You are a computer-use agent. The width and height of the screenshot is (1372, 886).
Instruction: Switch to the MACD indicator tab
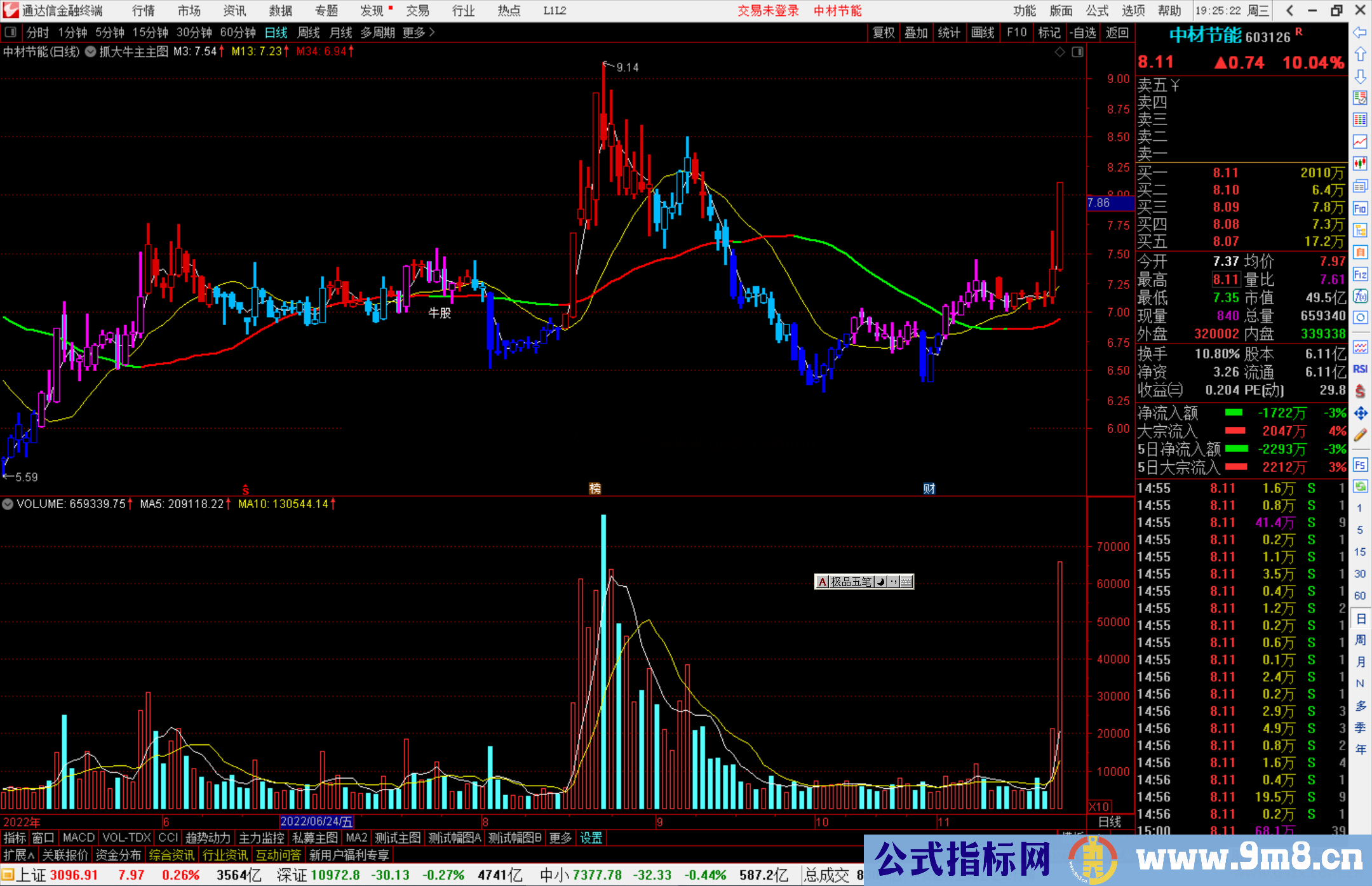pos(79,838)
